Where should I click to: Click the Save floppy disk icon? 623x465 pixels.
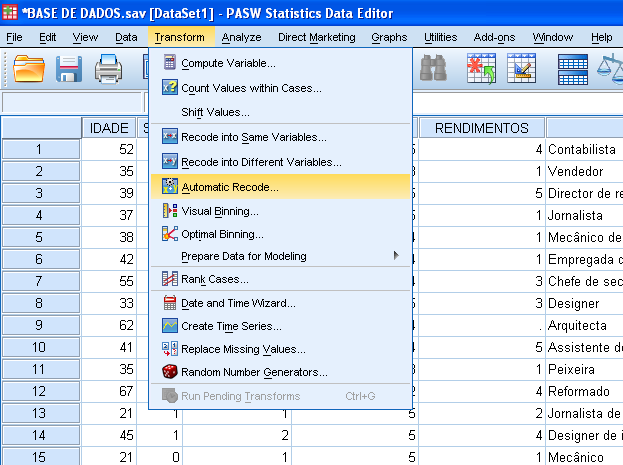69,68
